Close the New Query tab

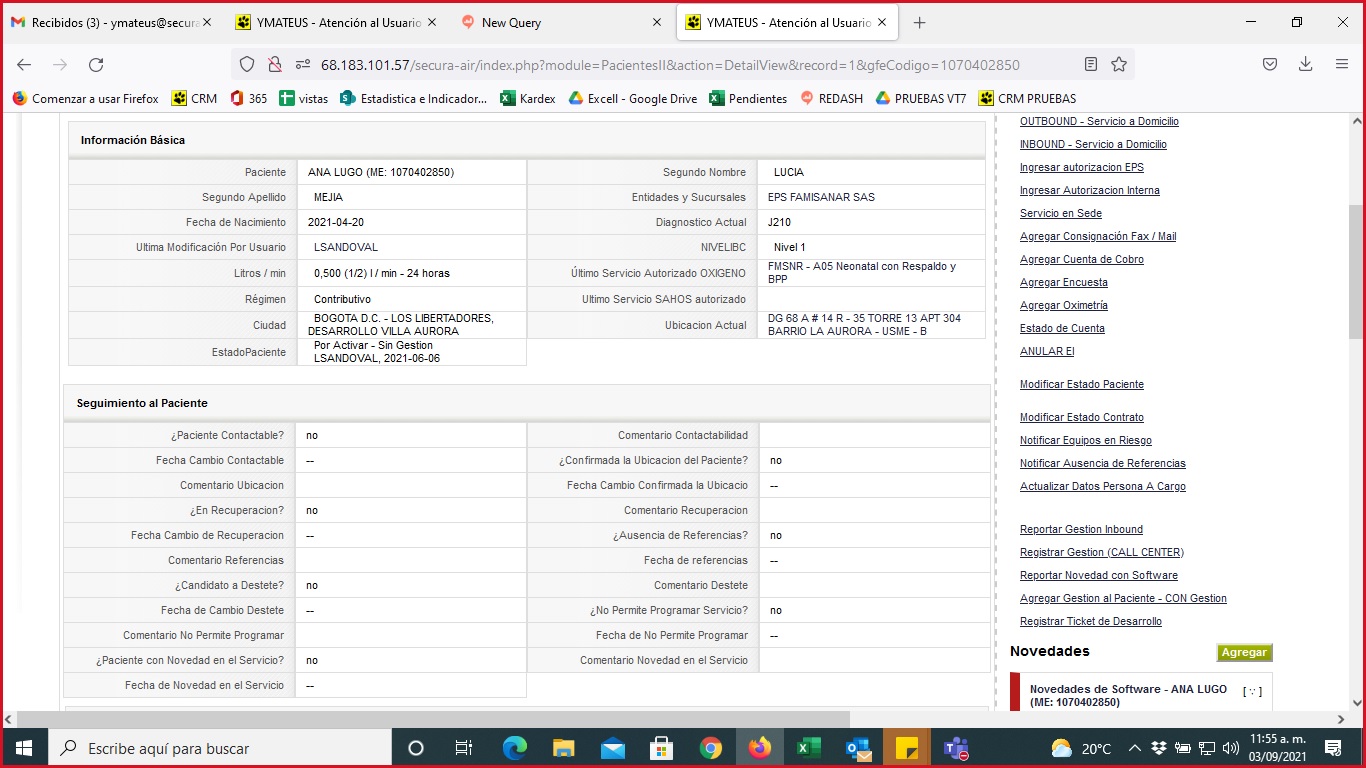[657, 23]
